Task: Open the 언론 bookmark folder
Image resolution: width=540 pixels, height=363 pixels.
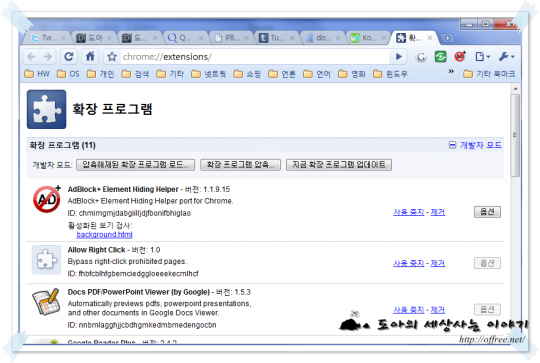Action: [282, 74]
